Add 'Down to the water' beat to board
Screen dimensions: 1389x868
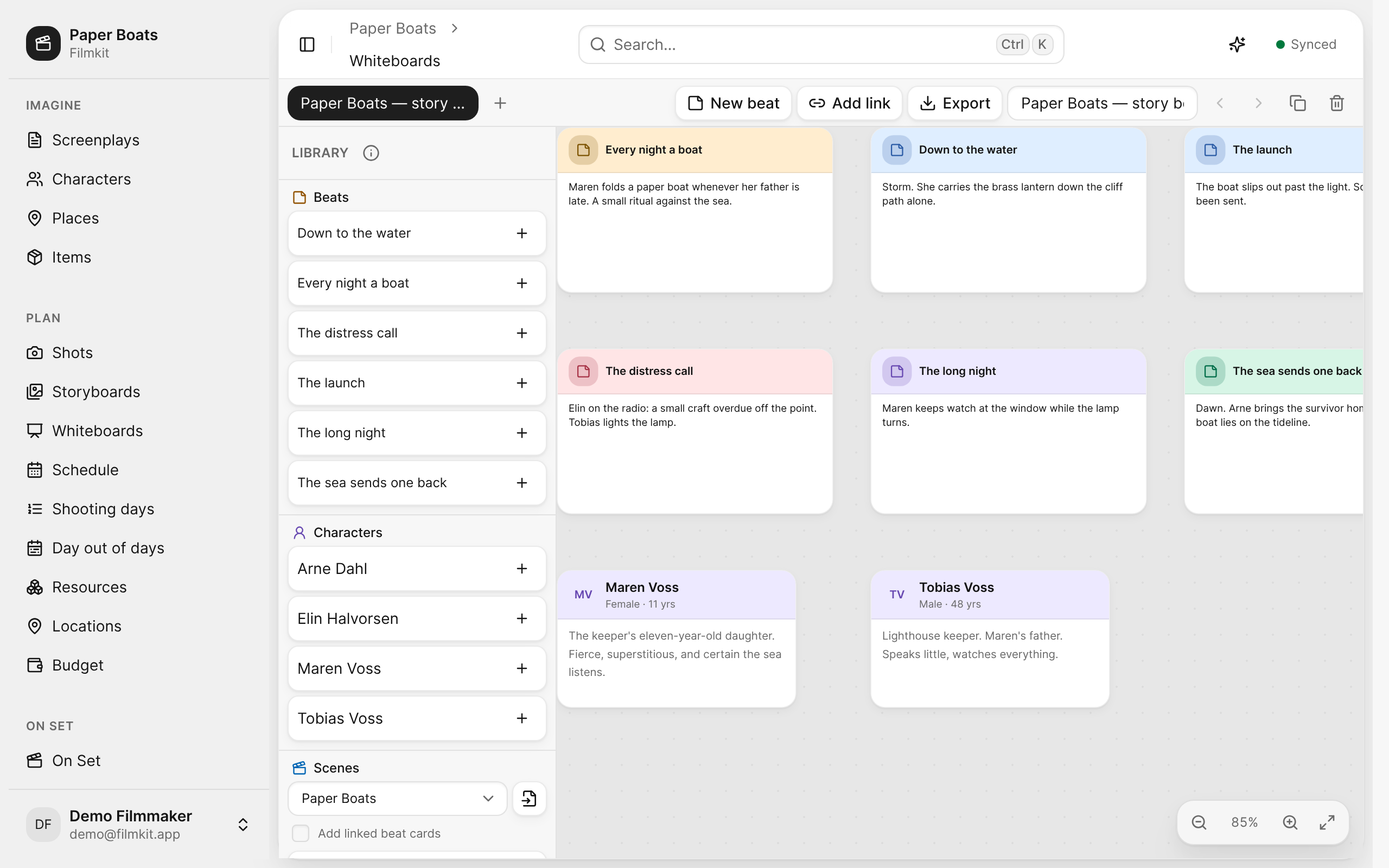click(521, 233)
